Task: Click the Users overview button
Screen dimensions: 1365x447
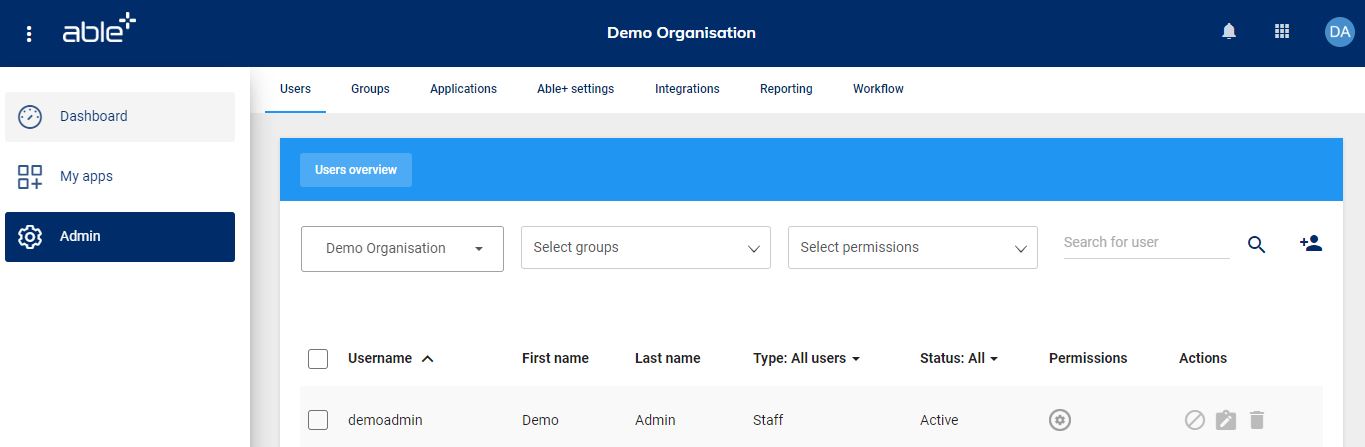Action: point(356,170)
